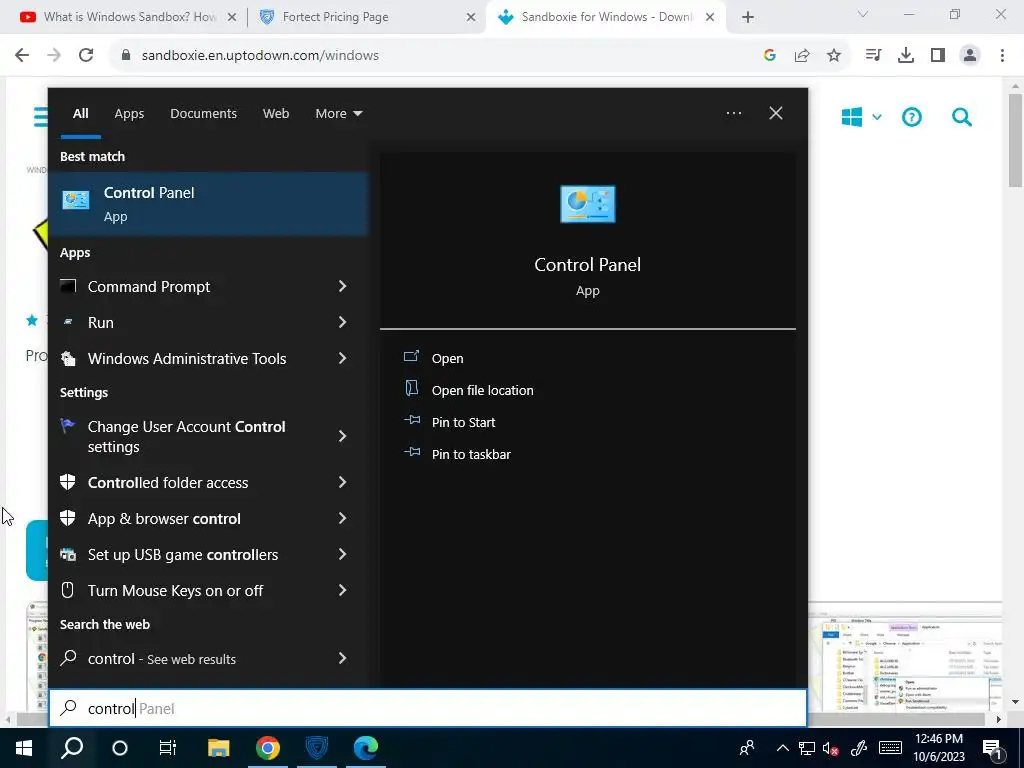Expand App & browser control arrow
Viewport: 1024px width, 768px height.
(342, 518)
